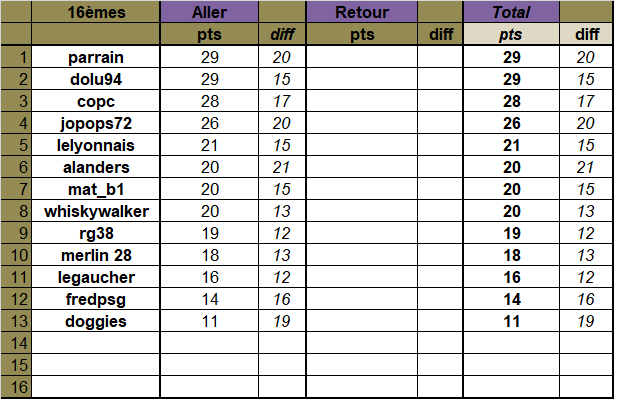Click the empty Retour pts cell for parrain
The width and height of the screenshot is (617, 403).
pyautogui.click(x=361, y=57)
